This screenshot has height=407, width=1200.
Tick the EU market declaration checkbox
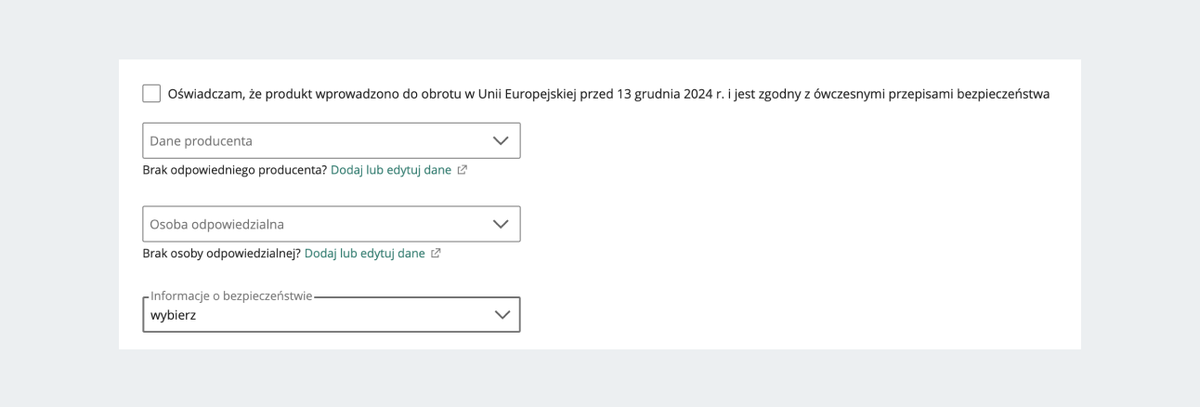(x=151, y=94)
